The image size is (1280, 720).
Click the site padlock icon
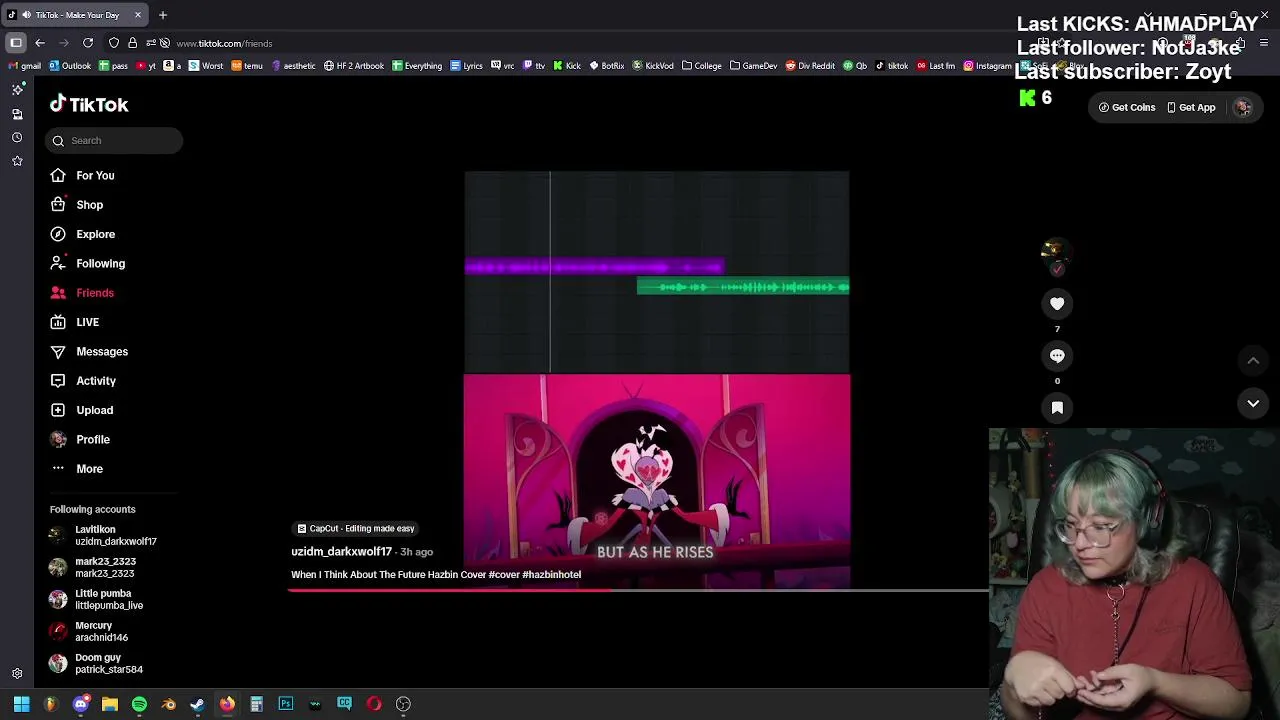tap(132, 43)
